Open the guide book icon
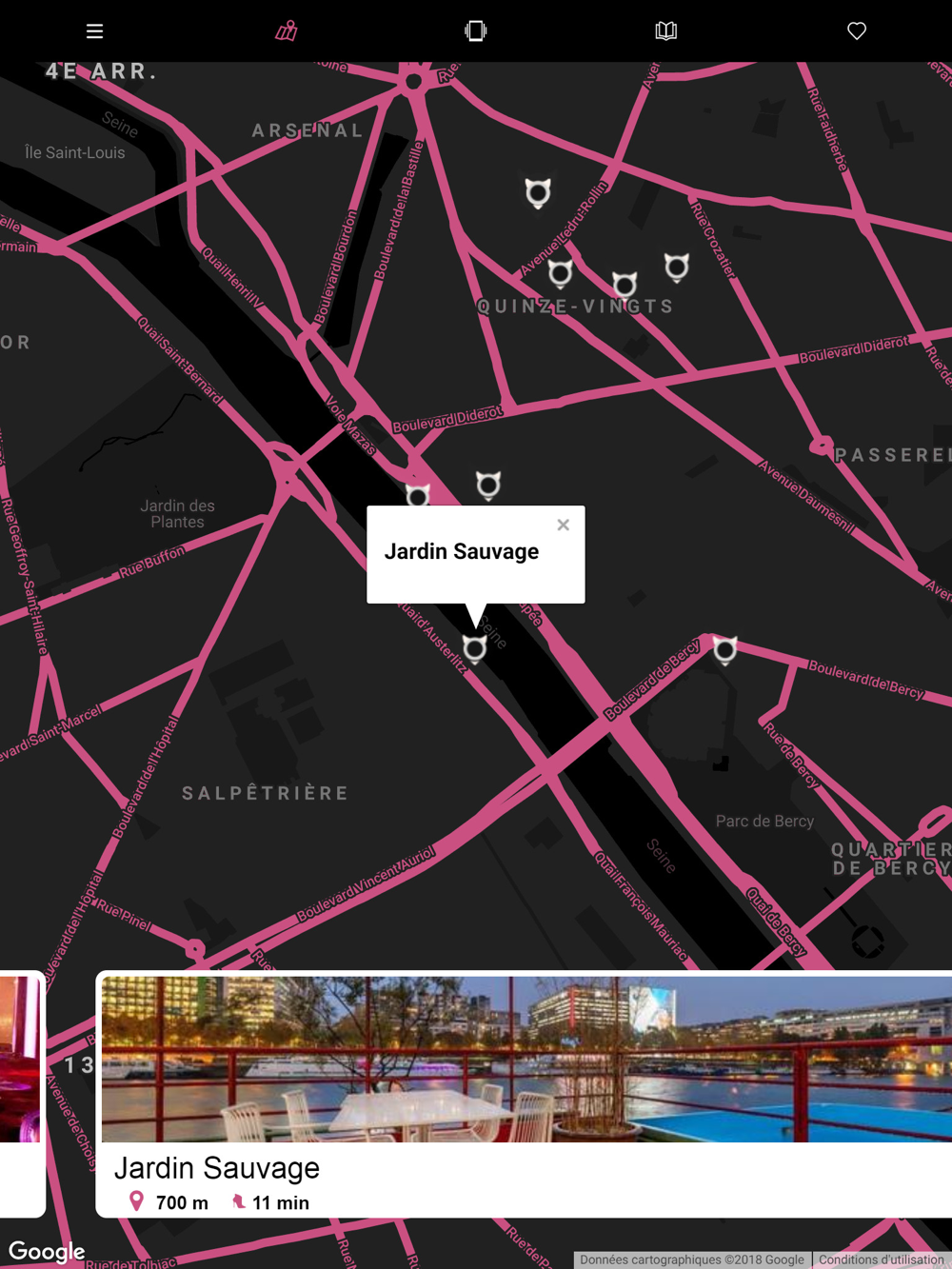Viewport: 952px width, 1269px height. 666,31
